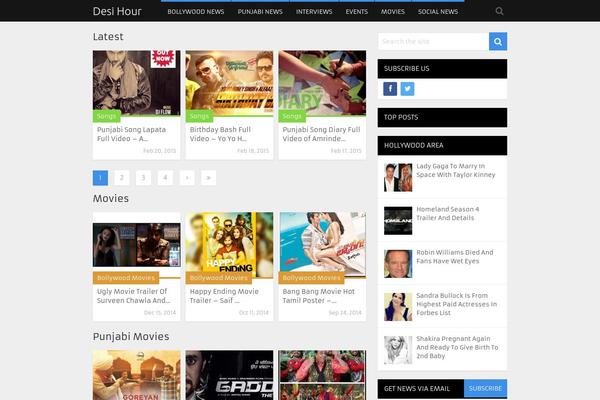Open Ugly Movie Trailer thumbnail
600x400 pixels.
(x=137, y=245)
